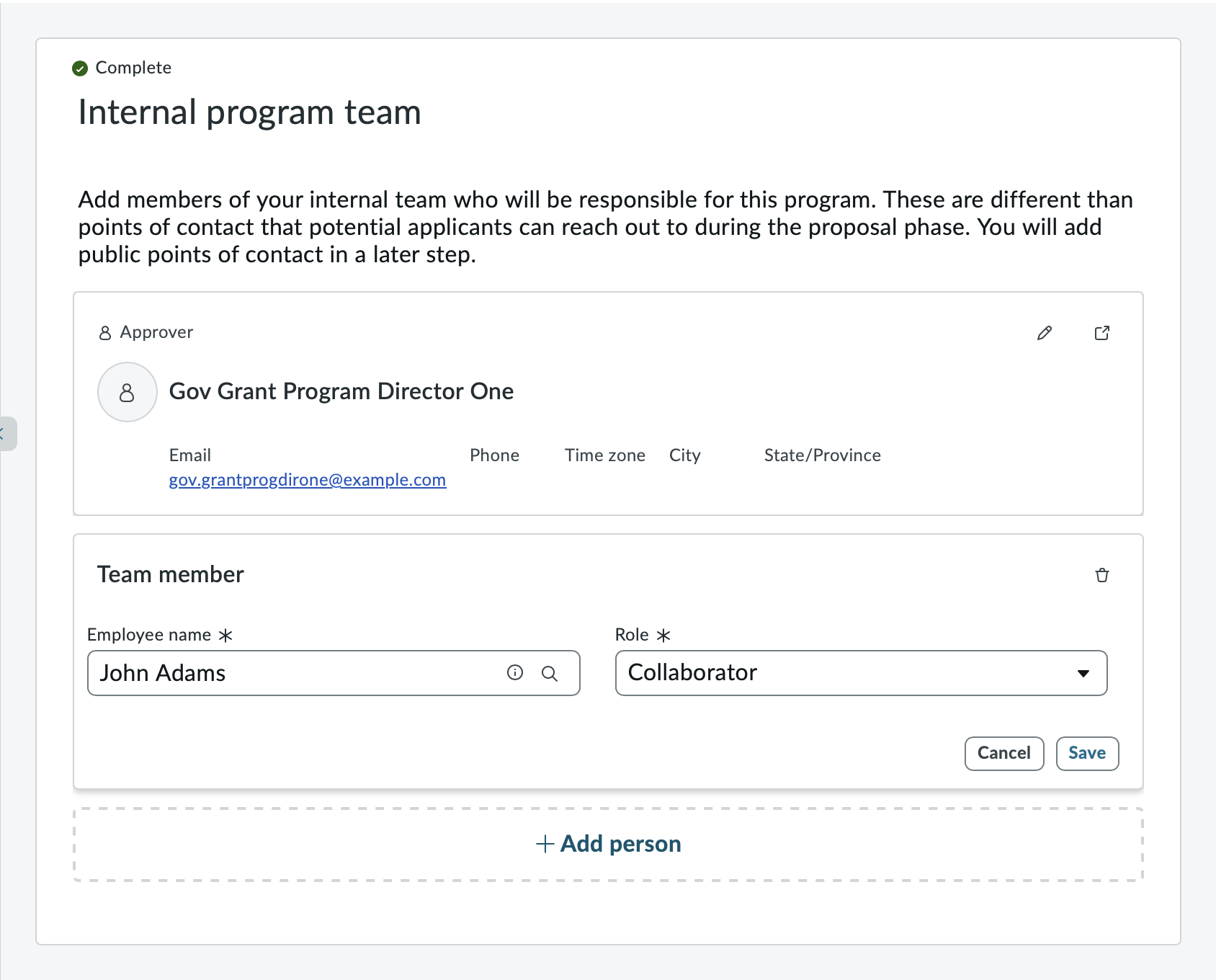Viewport: 1216px width, 980px height.
Task: Edit the Approver with the pencil icon
Action: click(x=1045, y=333)
